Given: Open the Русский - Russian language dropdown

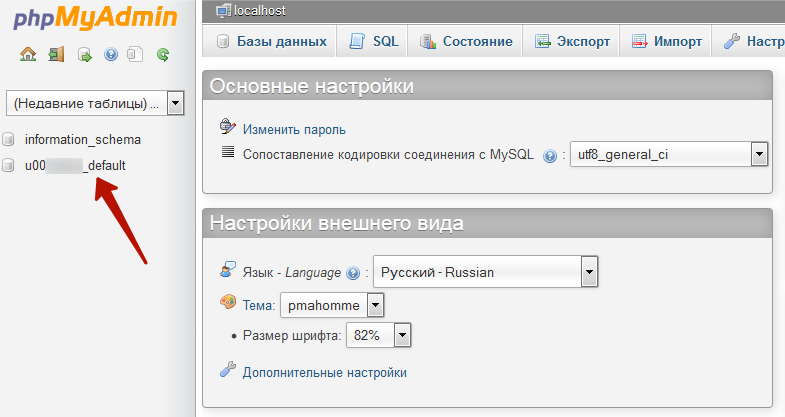Looking at the screenshot, I should [485, 271].
